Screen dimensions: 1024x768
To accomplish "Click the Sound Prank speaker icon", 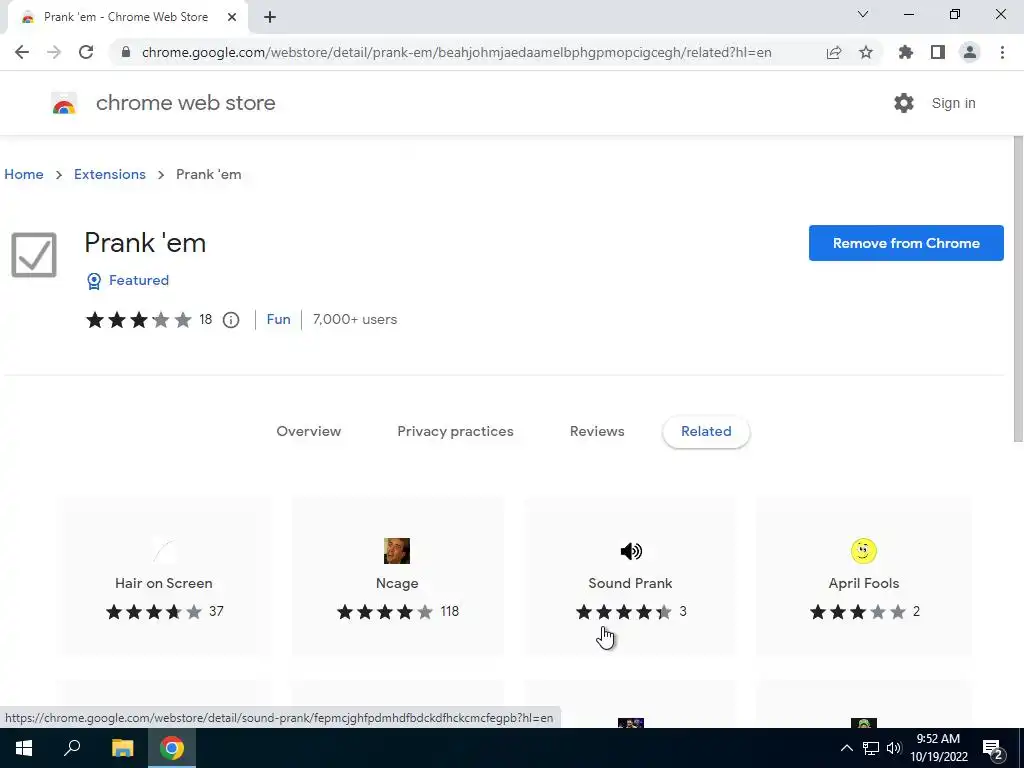I will click(631, 551).
